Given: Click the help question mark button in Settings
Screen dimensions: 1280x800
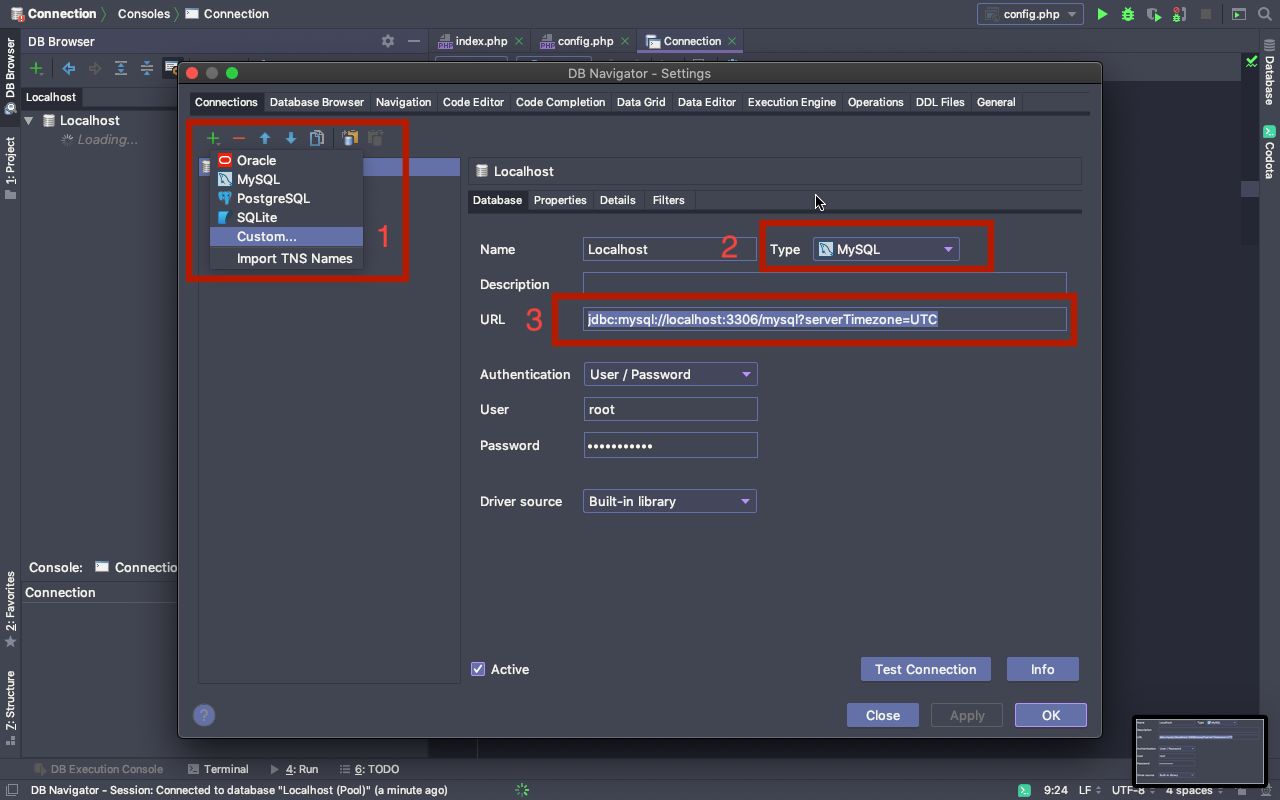Looking at the screenshot, I should 204,715.
